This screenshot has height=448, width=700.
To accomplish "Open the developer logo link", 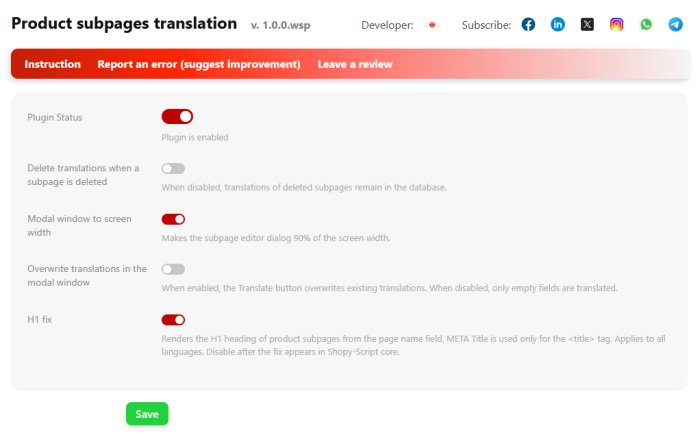I will click(x=432, y=25).
